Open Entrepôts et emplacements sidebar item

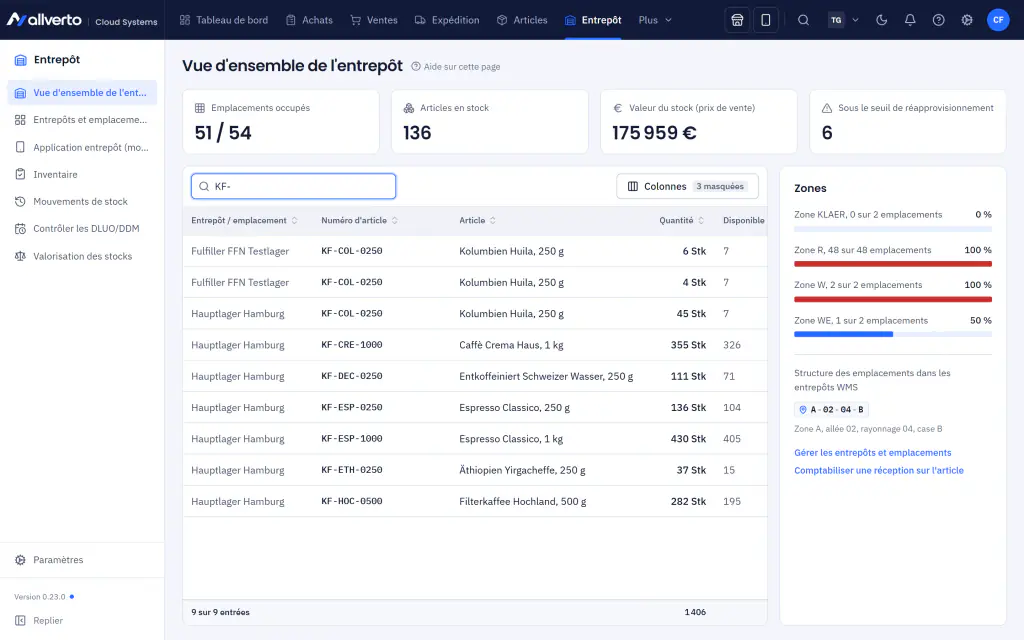(82, 120)
